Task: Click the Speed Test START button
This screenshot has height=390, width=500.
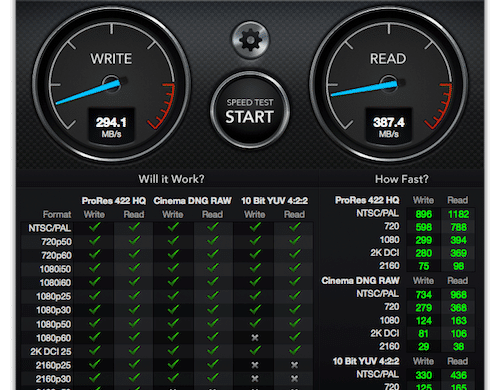Action: click(x=250, y=111)
